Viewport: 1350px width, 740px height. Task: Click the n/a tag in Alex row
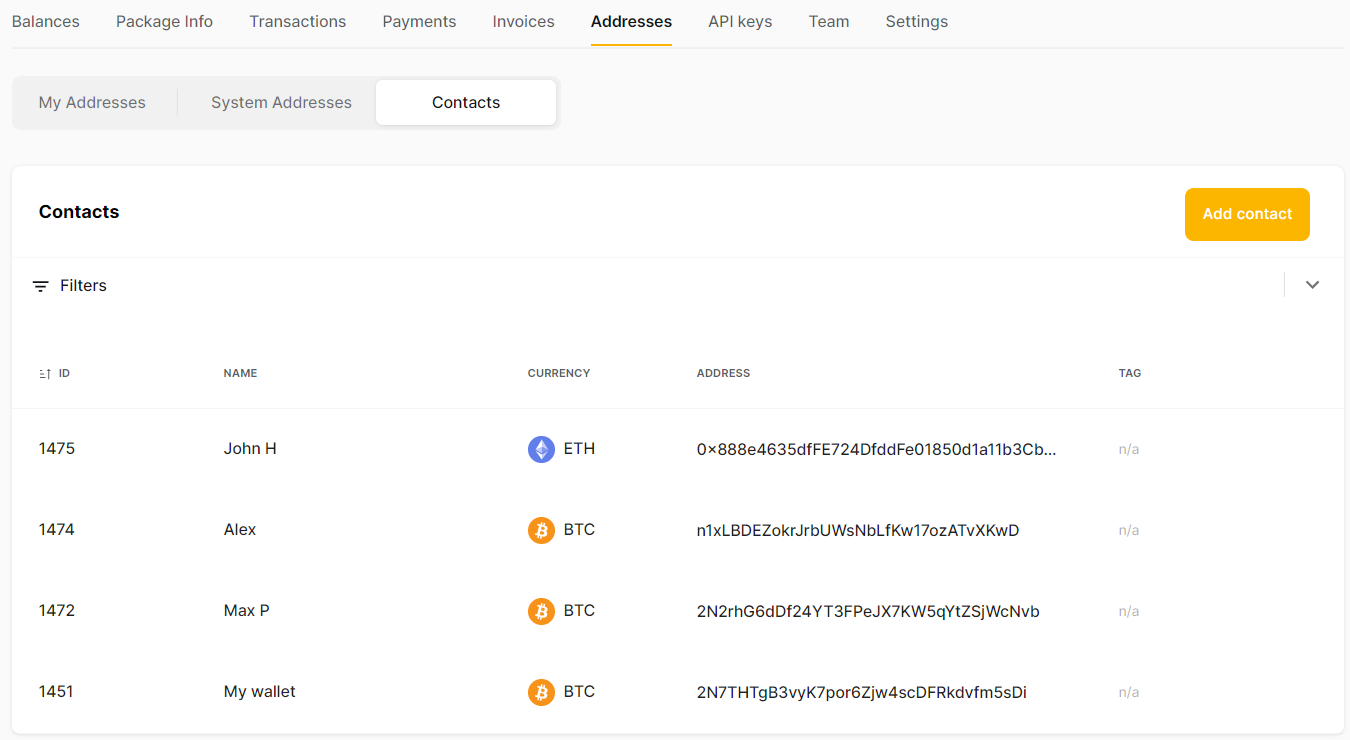point(1129,531)
